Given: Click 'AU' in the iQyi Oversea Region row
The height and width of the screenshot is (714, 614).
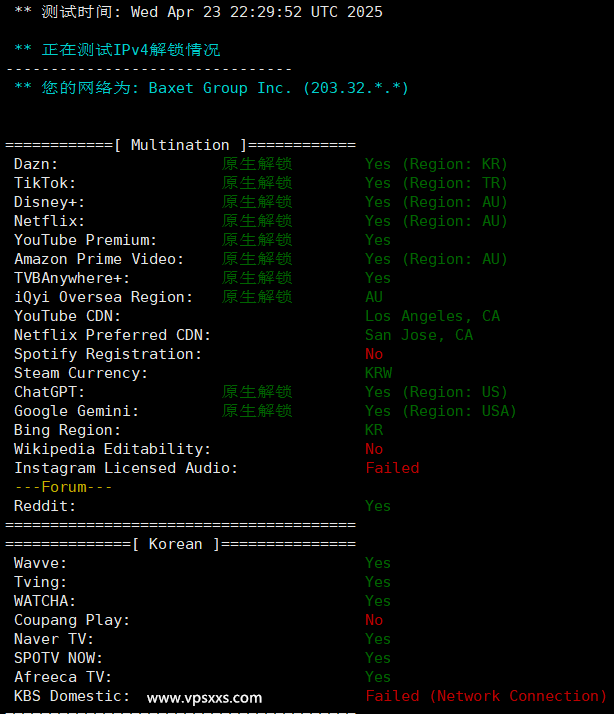Looking at the screenshot, I should point(374,297).
